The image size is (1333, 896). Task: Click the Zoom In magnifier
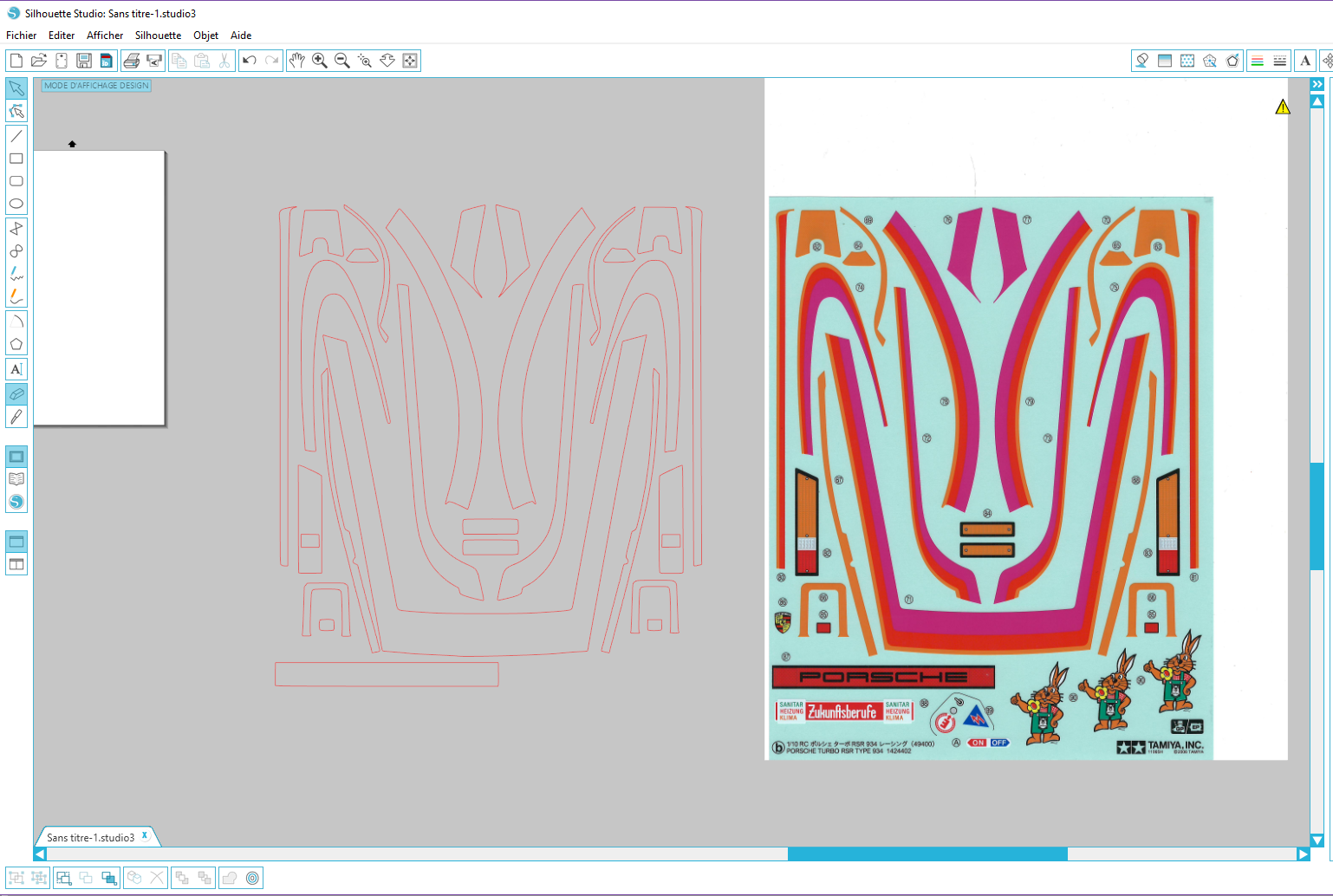(320, 61)
